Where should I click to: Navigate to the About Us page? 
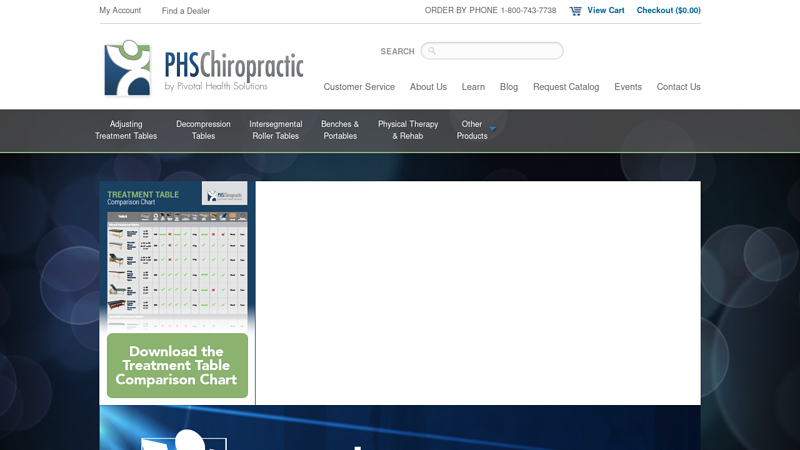pos(428,87)
